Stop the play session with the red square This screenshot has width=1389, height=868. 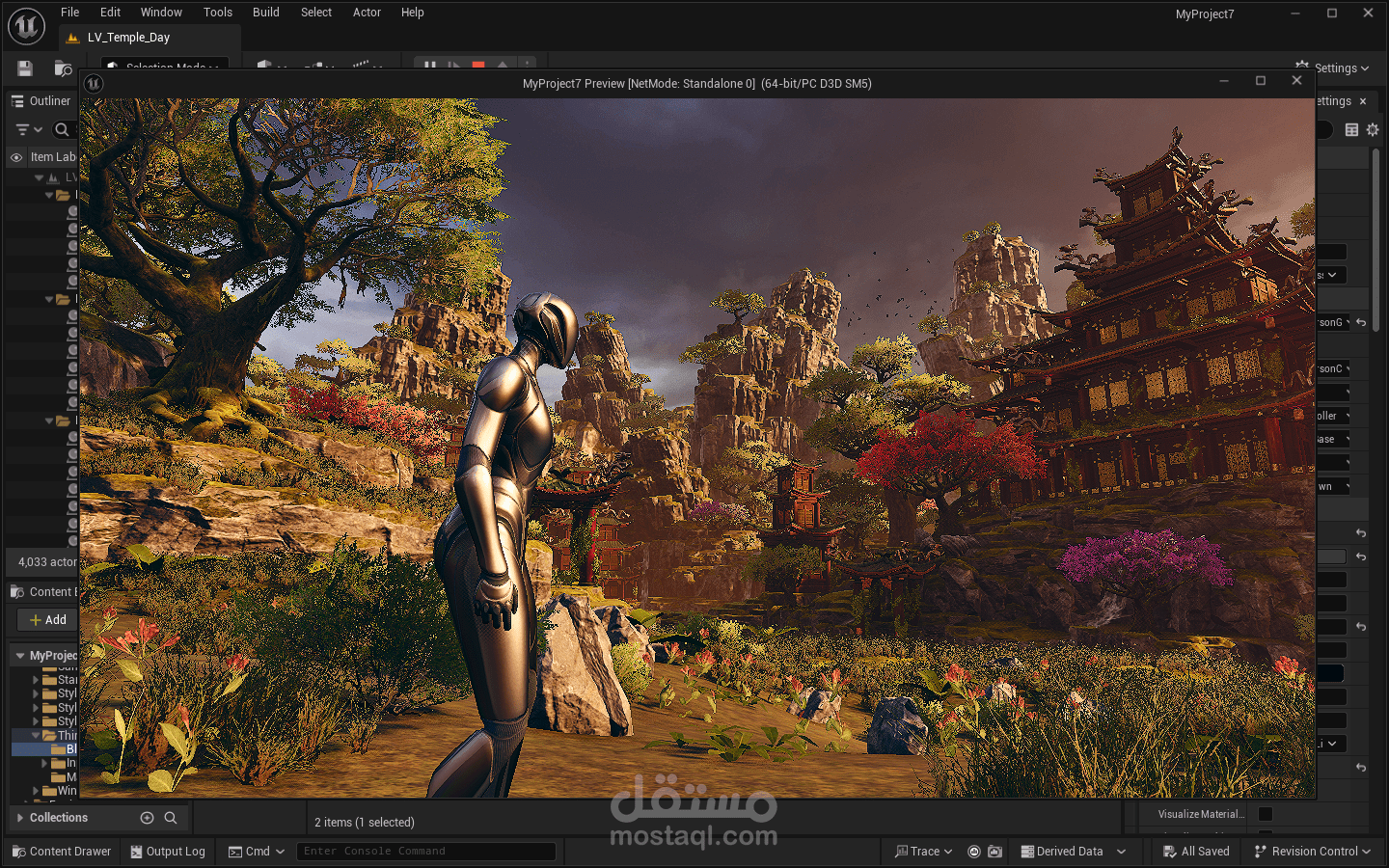(x=478, y=66)
